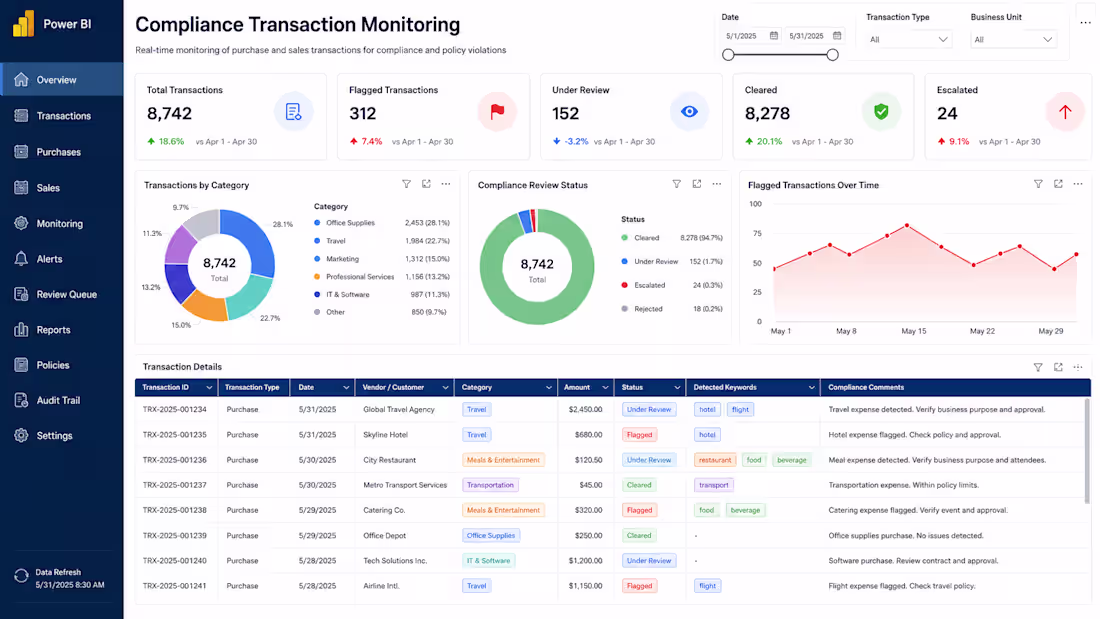The image size is (1100, 619).
Task: Click the Reports bar chart icon
Action: coord(21,329)
